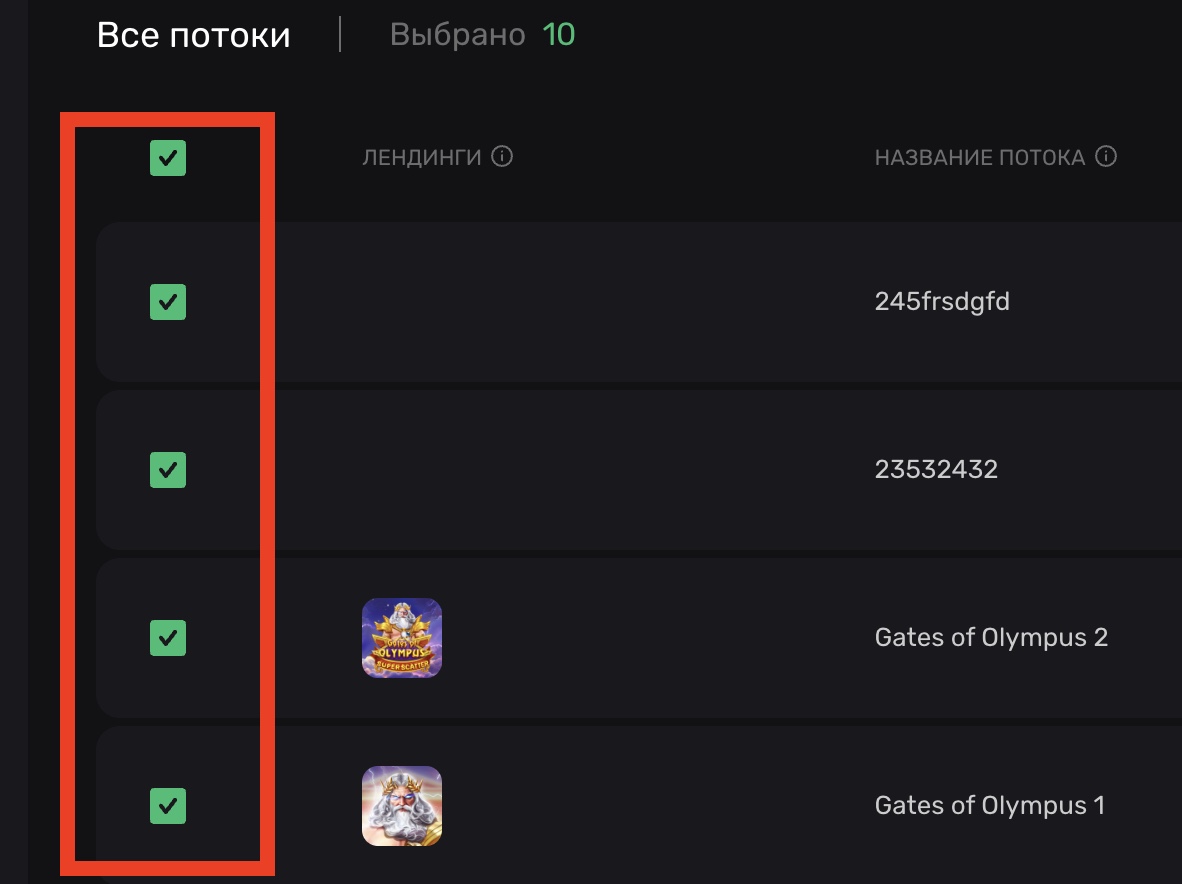Click the Gates of Olympus 2 landing icon
The width and height of the screenshot is (1182, 884).
click(402, 638)
